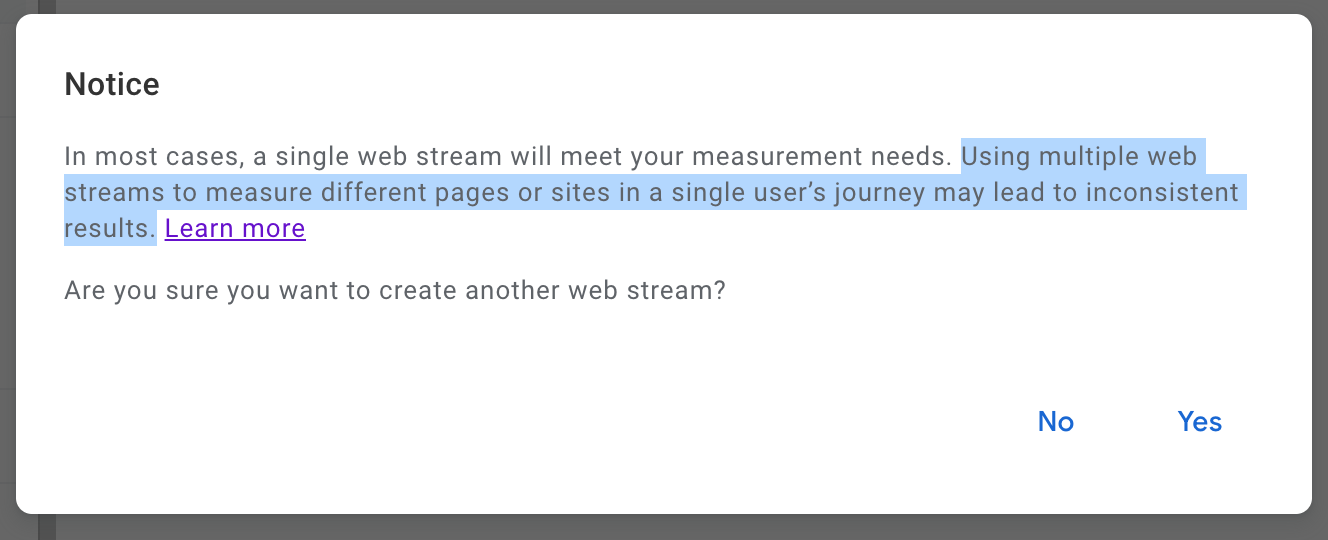Click the Notice dialog heading
Viewport: 1328px width, 540px height.
[x=112, y=85]
